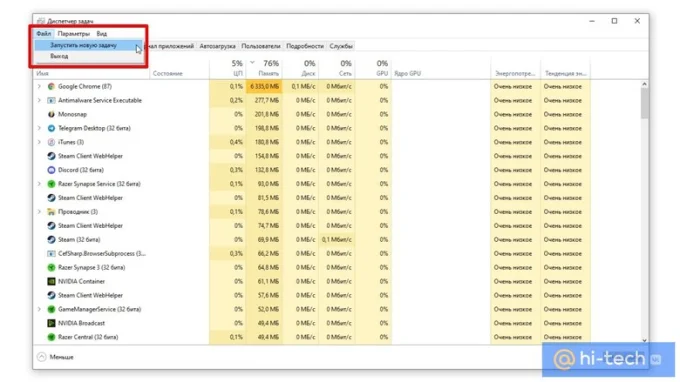Sort by the Энергопотребление column header

coord(516,73)
